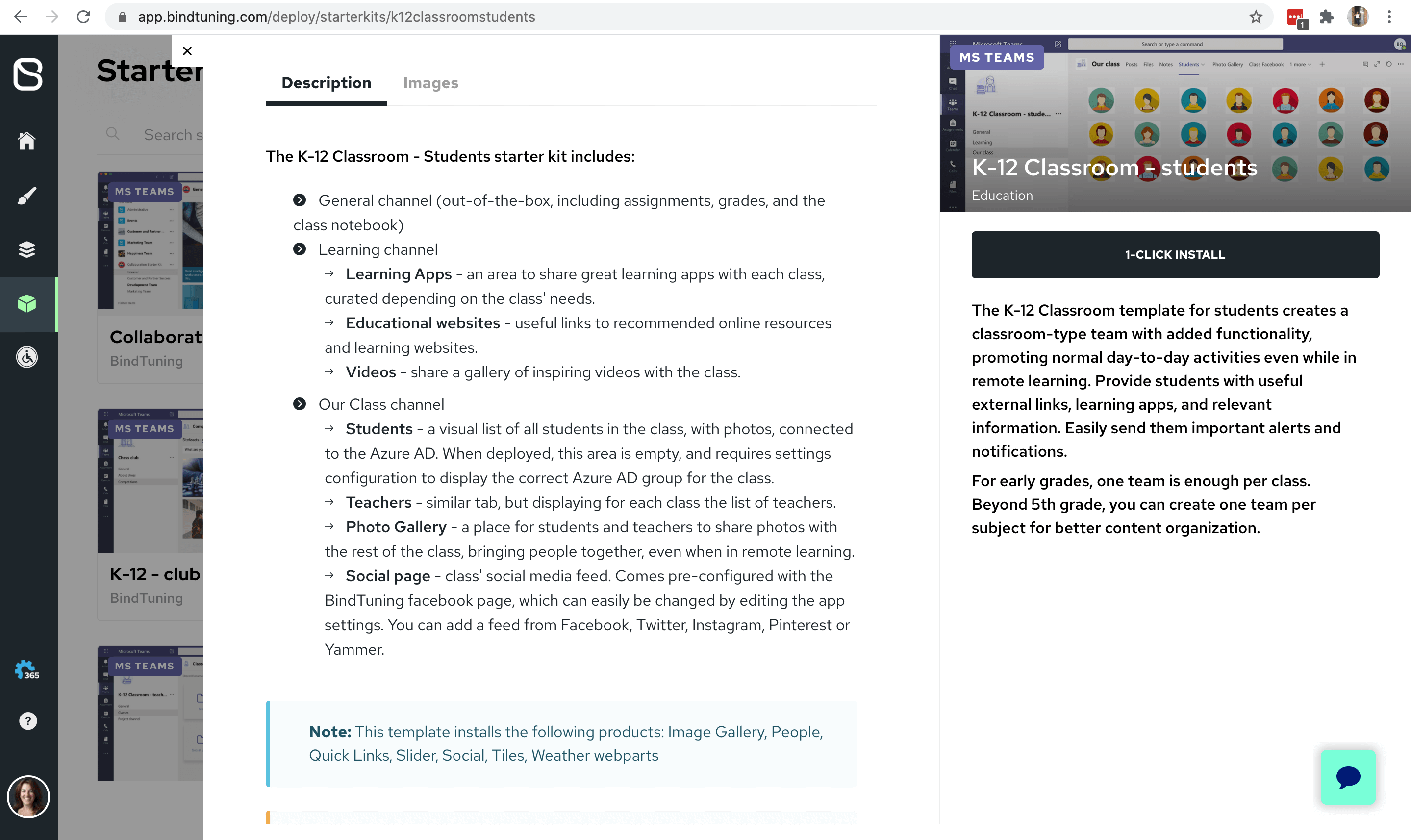Click the 1-CLICK INSTALL button
Viewport: 1411px width, 840px height.
point(1175,254)
